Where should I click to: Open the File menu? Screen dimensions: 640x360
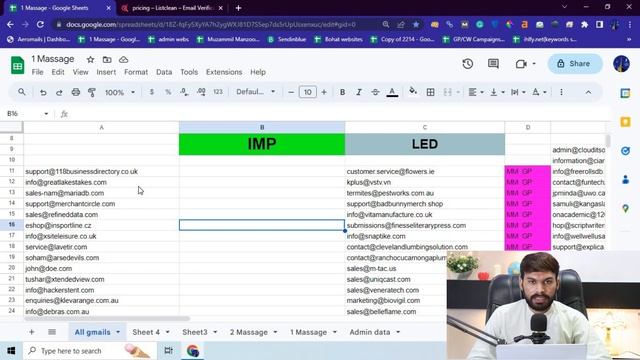38,72
